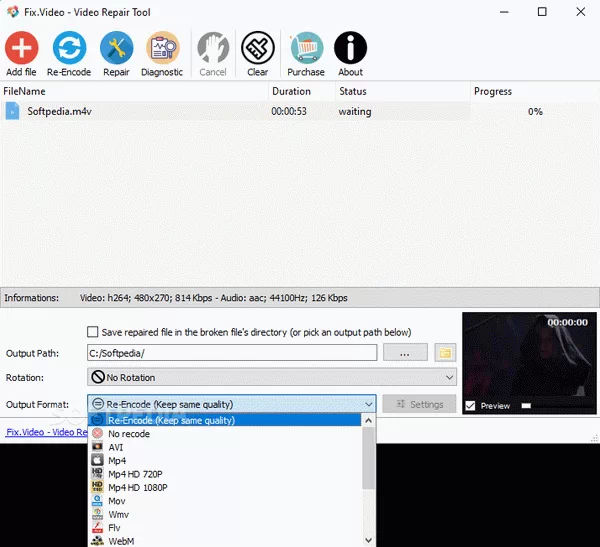Choose Mov output format

click(225, 501)
